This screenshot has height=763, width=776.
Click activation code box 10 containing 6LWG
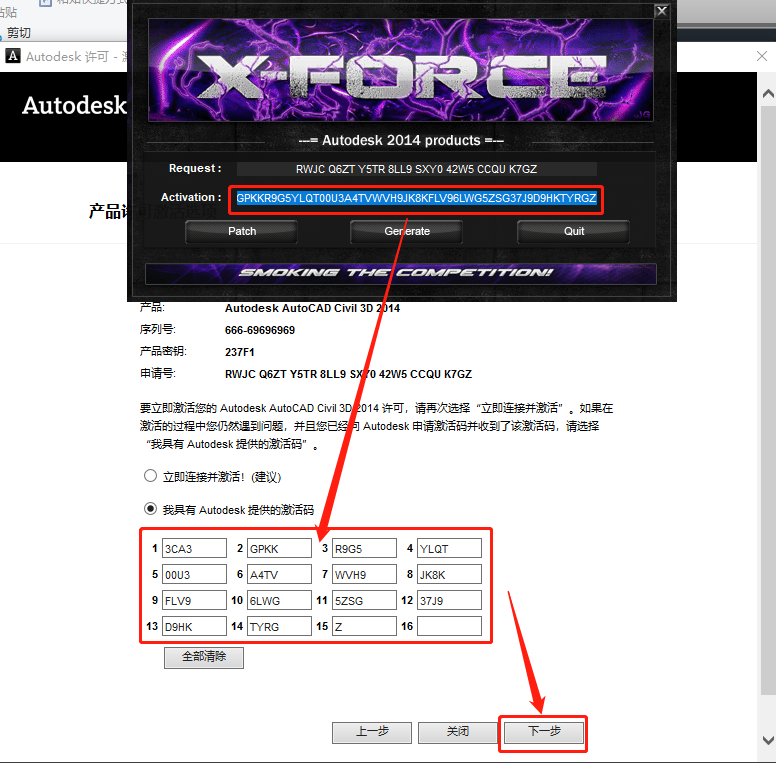pos(280,600)
